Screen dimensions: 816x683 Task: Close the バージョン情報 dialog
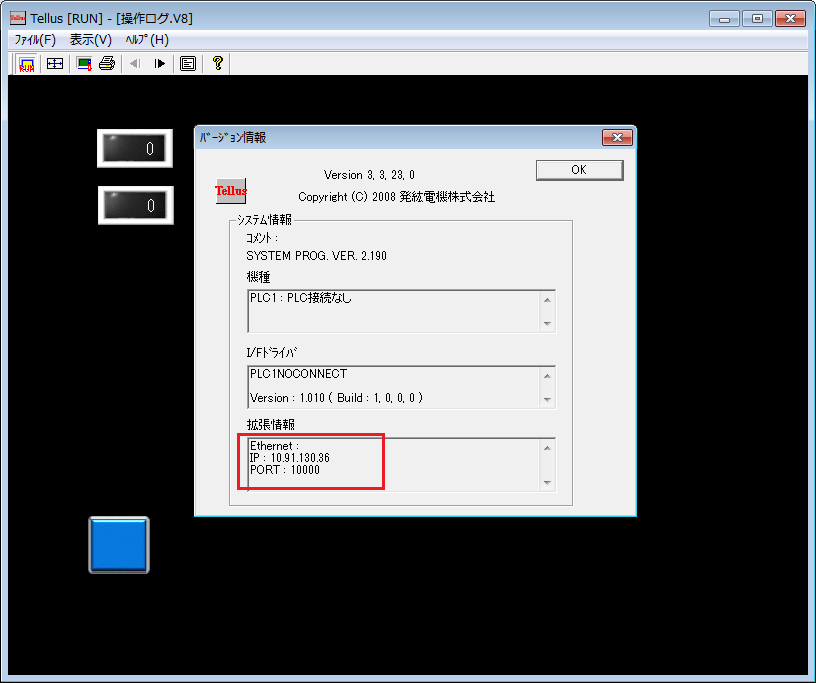coord(616,137)
